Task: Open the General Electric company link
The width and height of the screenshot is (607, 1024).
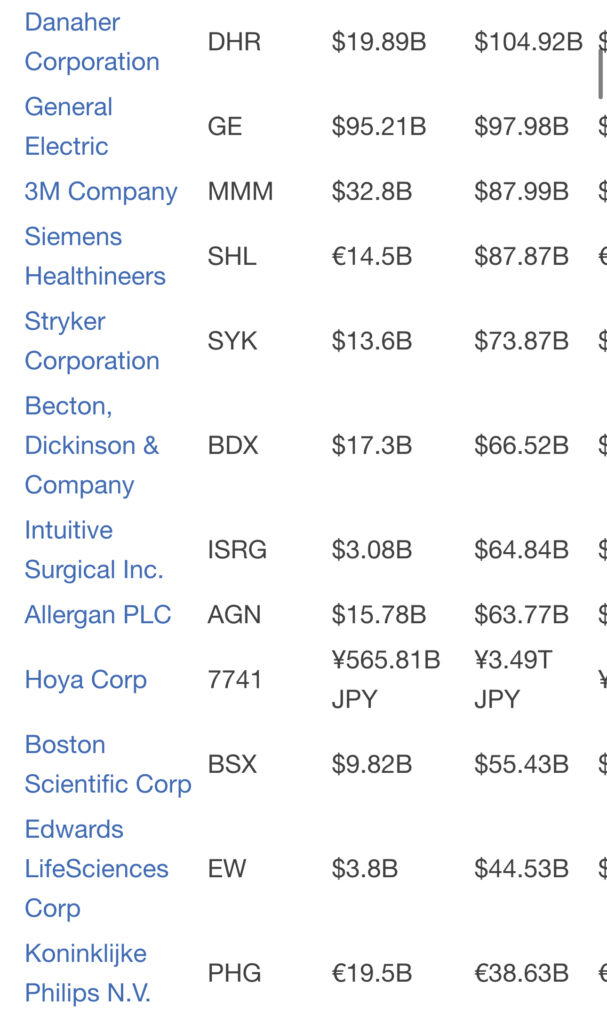Action: pyautogui.click(x=69, y=126)
